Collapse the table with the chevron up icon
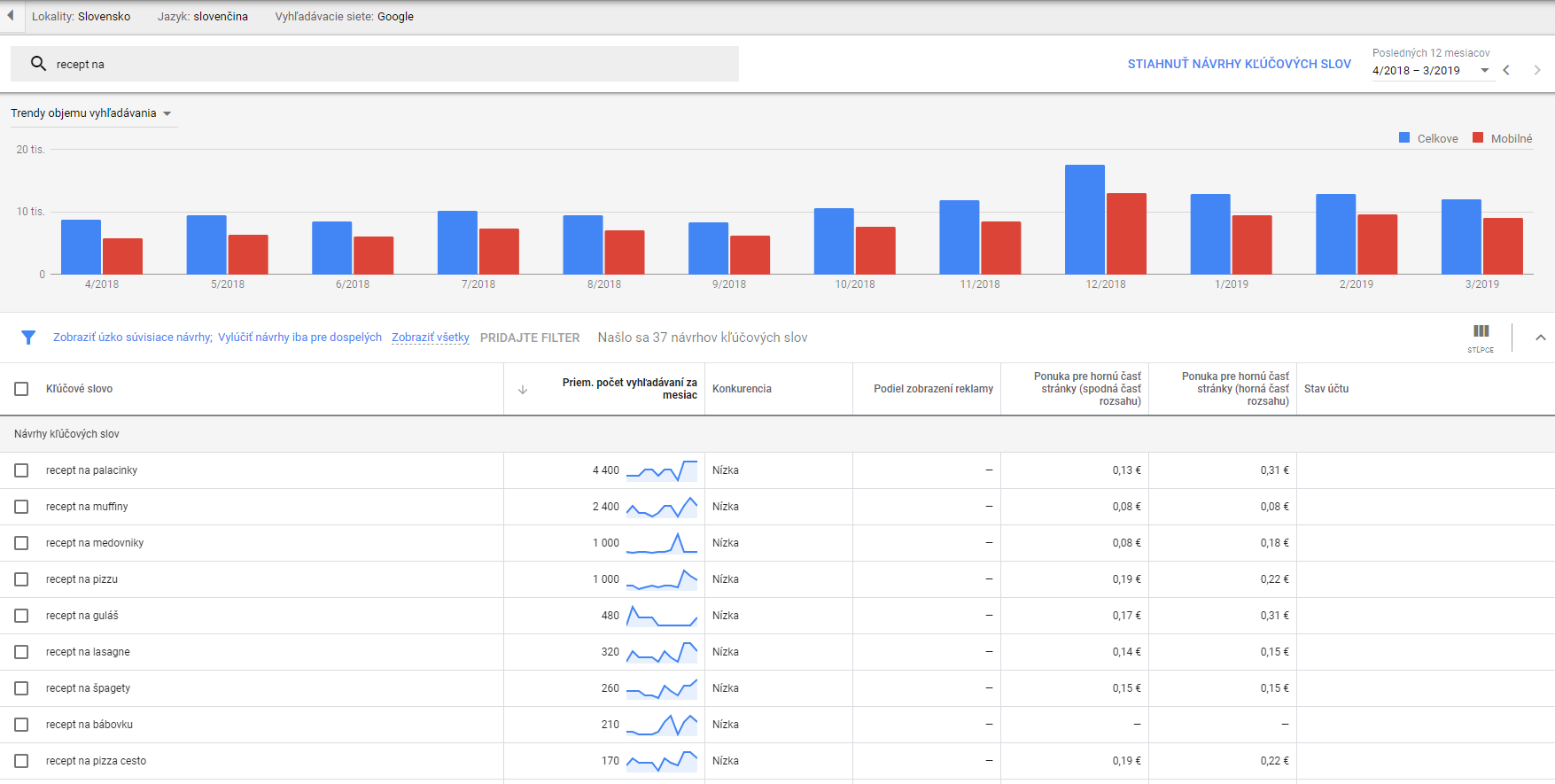The image size is (1555, 784). click(1541, 338)
